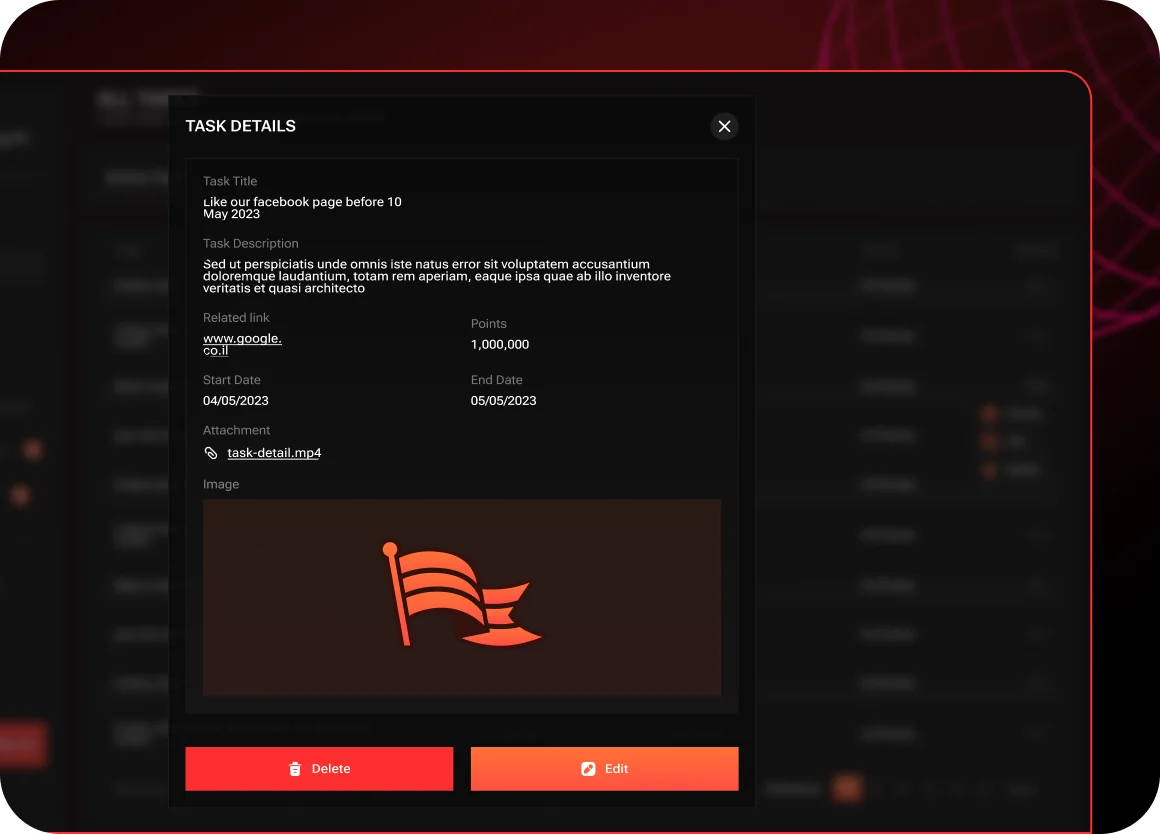Click the task description paragraph
Screen dimensions: 1160x834
tap(436, 276)
